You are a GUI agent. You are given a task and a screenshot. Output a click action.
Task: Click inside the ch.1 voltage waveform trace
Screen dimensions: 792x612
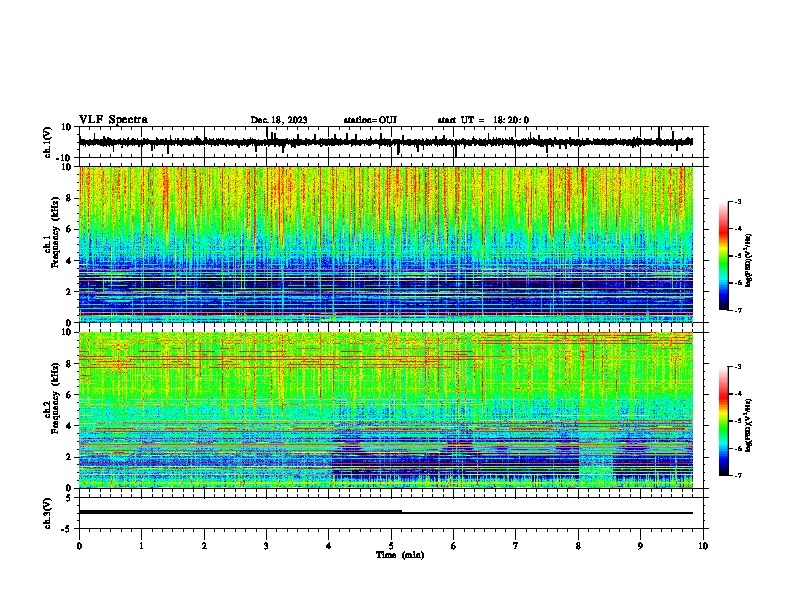pyautogui.click(x=385, y=142)
